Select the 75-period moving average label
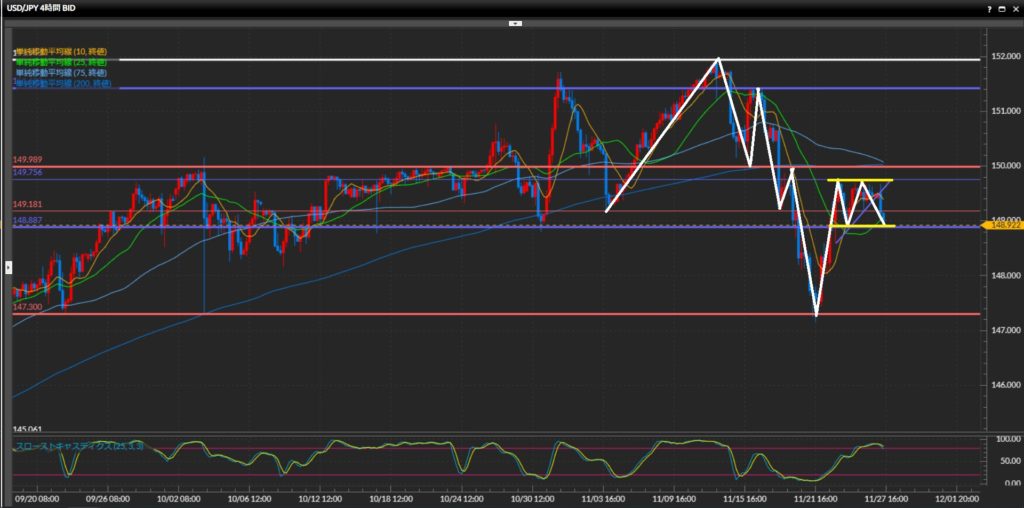The image size is (1024, 508). coord(62,73)
